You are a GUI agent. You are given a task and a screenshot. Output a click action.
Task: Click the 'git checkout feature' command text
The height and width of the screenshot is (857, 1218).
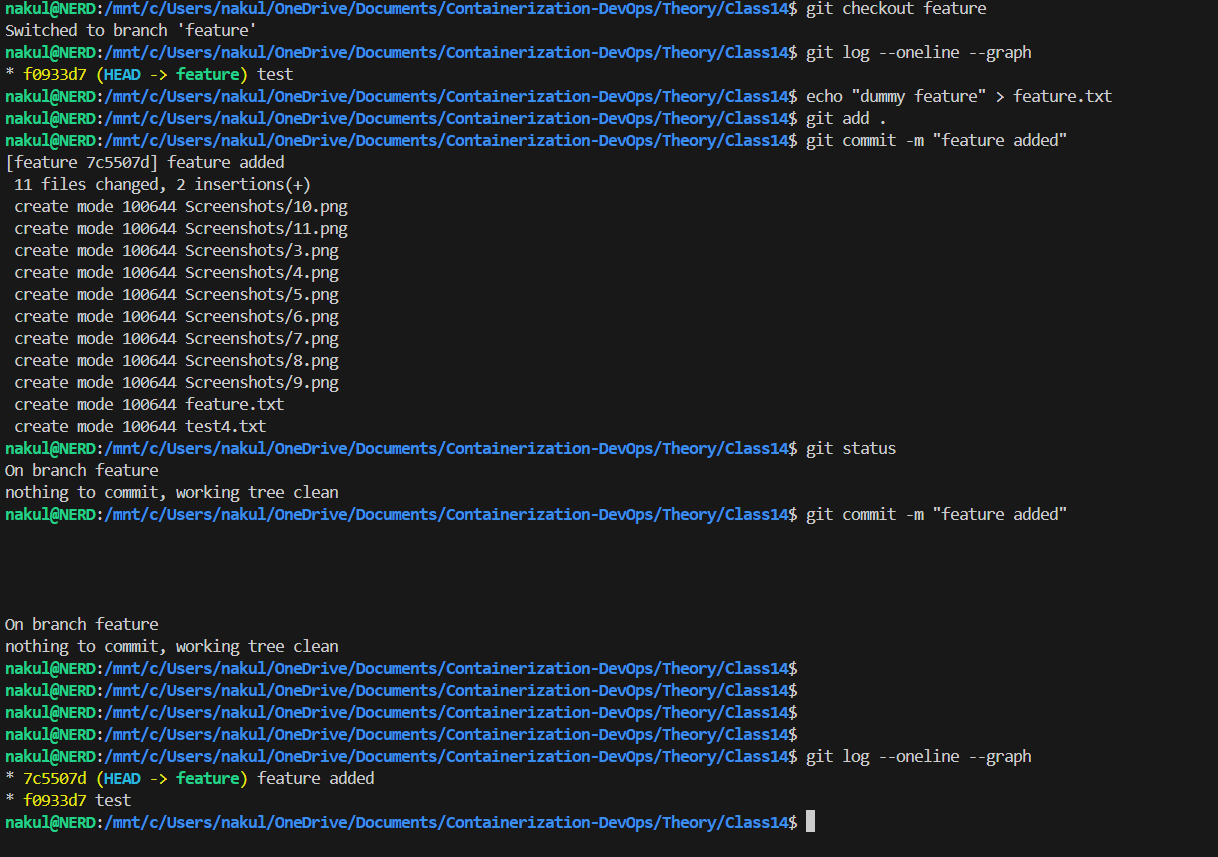coord(896,9)
